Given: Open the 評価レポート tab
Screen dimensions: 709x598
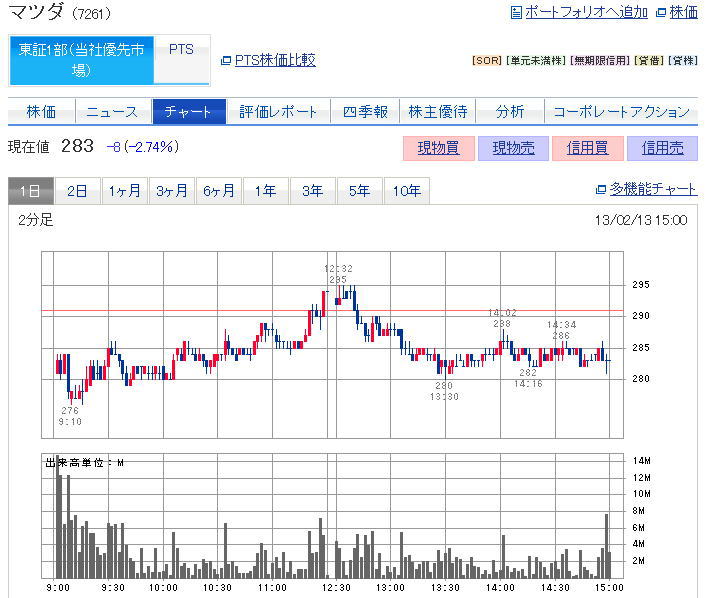Looking at the screenshot, I should [278, 112].
